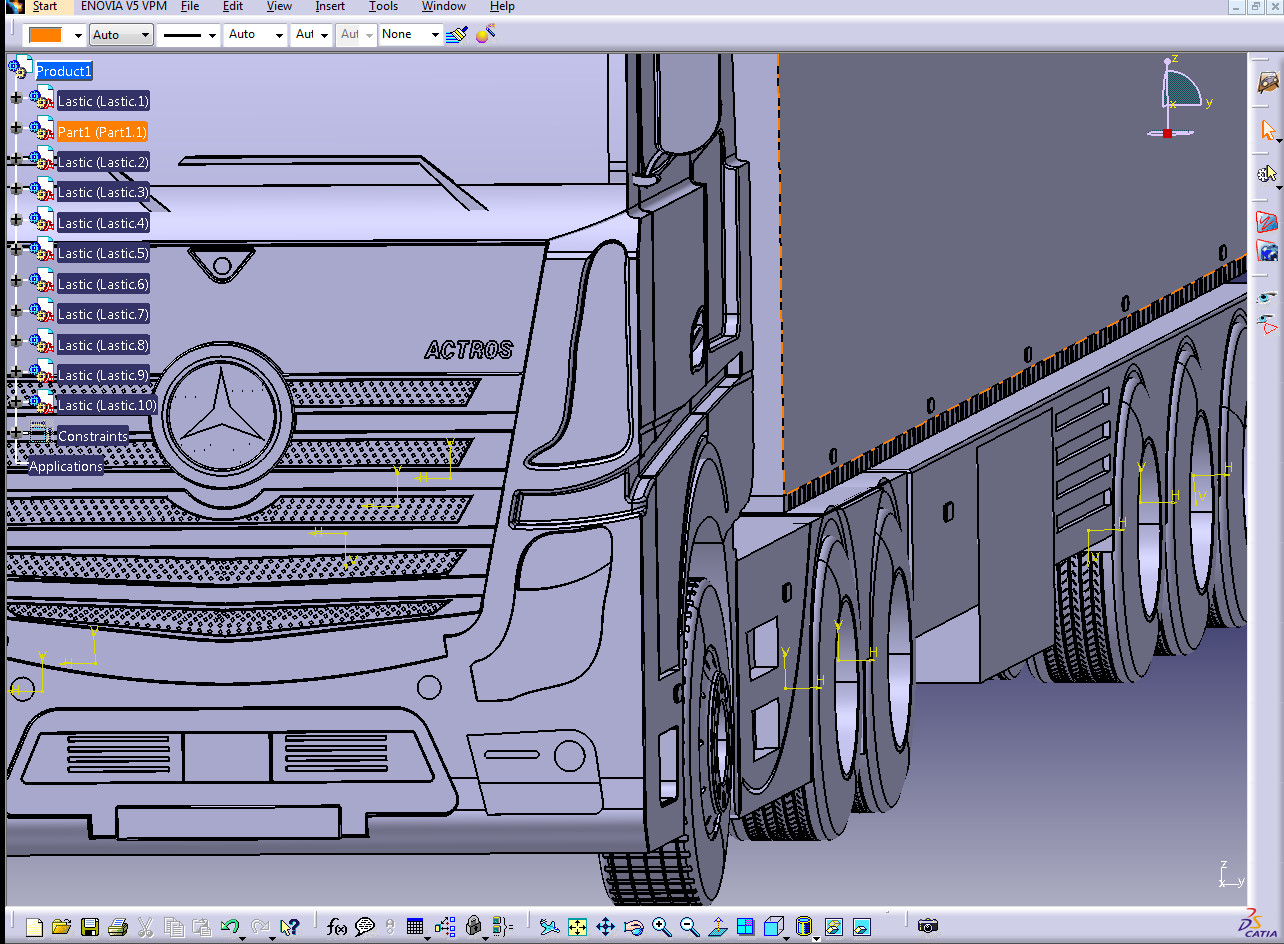Open the File menu
Viewport: 1284px width, 944px height.
click(x=190, y=6)
